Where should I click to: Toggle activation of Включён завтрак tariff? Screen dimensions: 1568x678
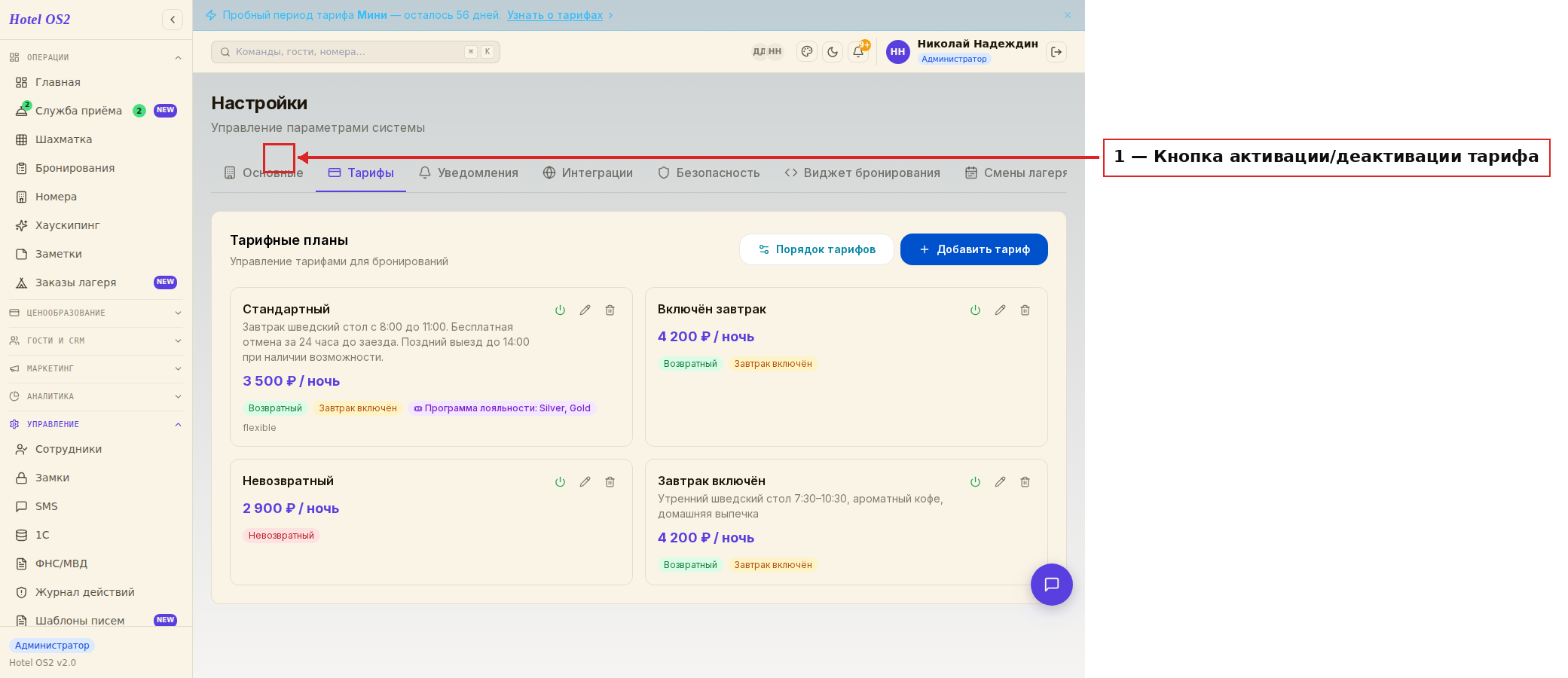[x=975, y=310]
